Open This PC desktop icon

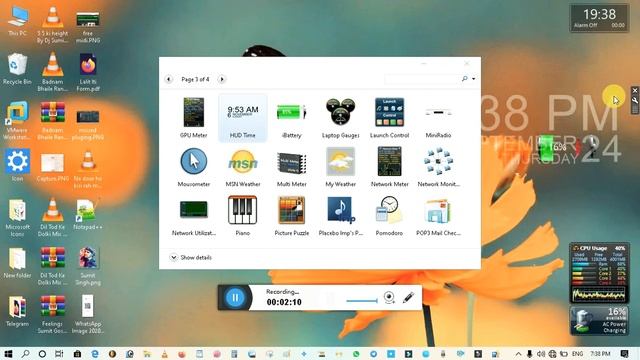coord(17,21)
